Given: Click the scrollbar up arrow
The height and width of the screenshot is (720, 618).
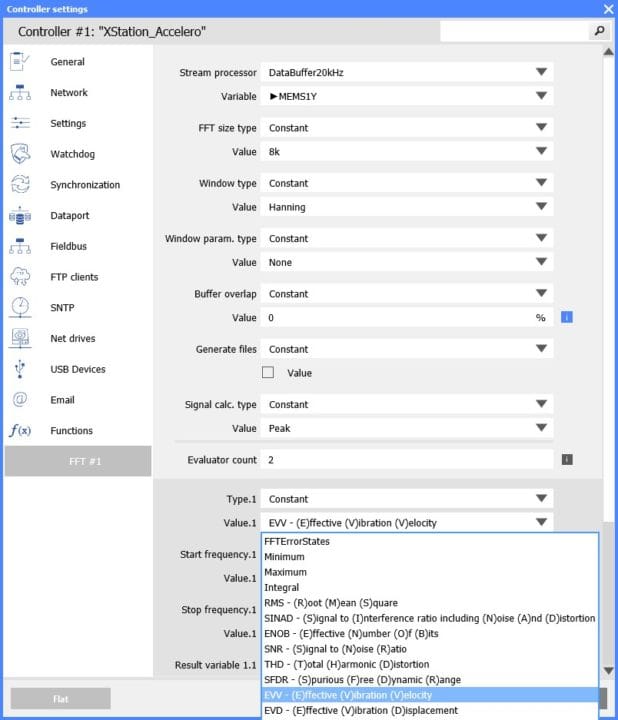Looking at the screenshot, I should click(x=608, y=51).
